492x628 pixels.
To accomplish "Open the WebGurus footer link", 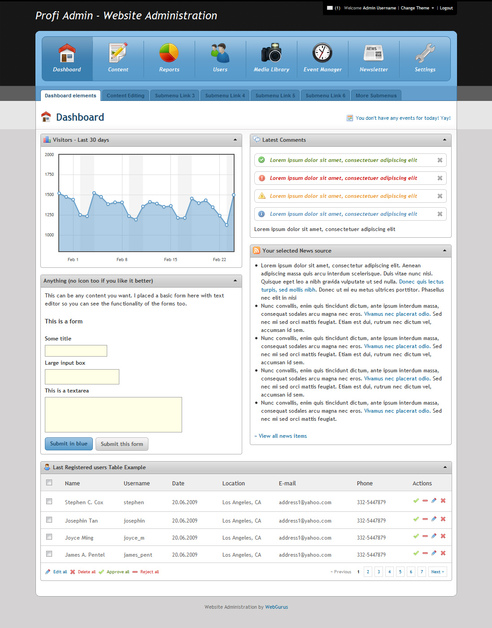I will (x=276, y=607).
